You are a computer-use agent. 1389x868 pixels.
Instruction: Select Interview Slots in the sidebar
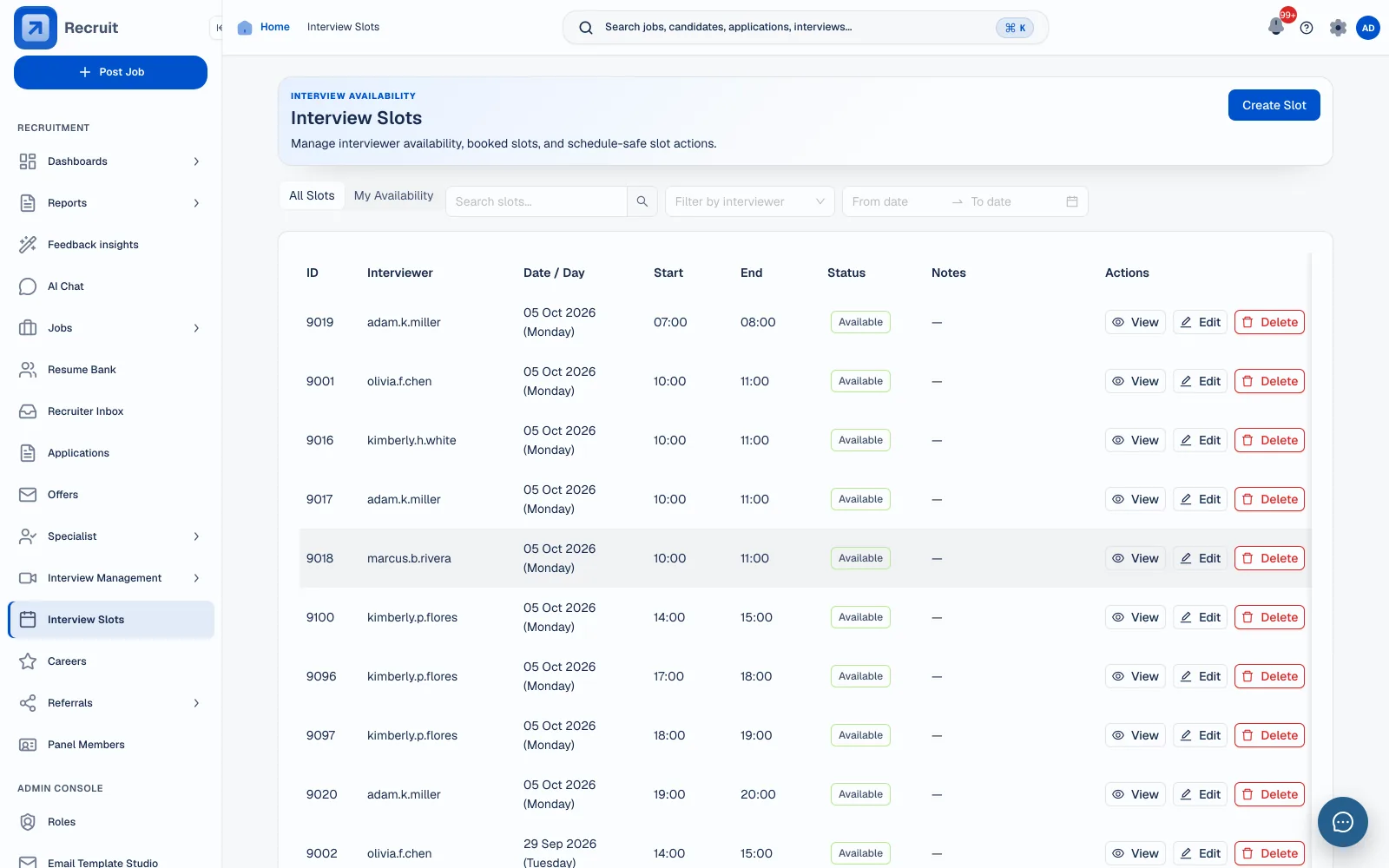pyautogui.click(x=110, y=620)
